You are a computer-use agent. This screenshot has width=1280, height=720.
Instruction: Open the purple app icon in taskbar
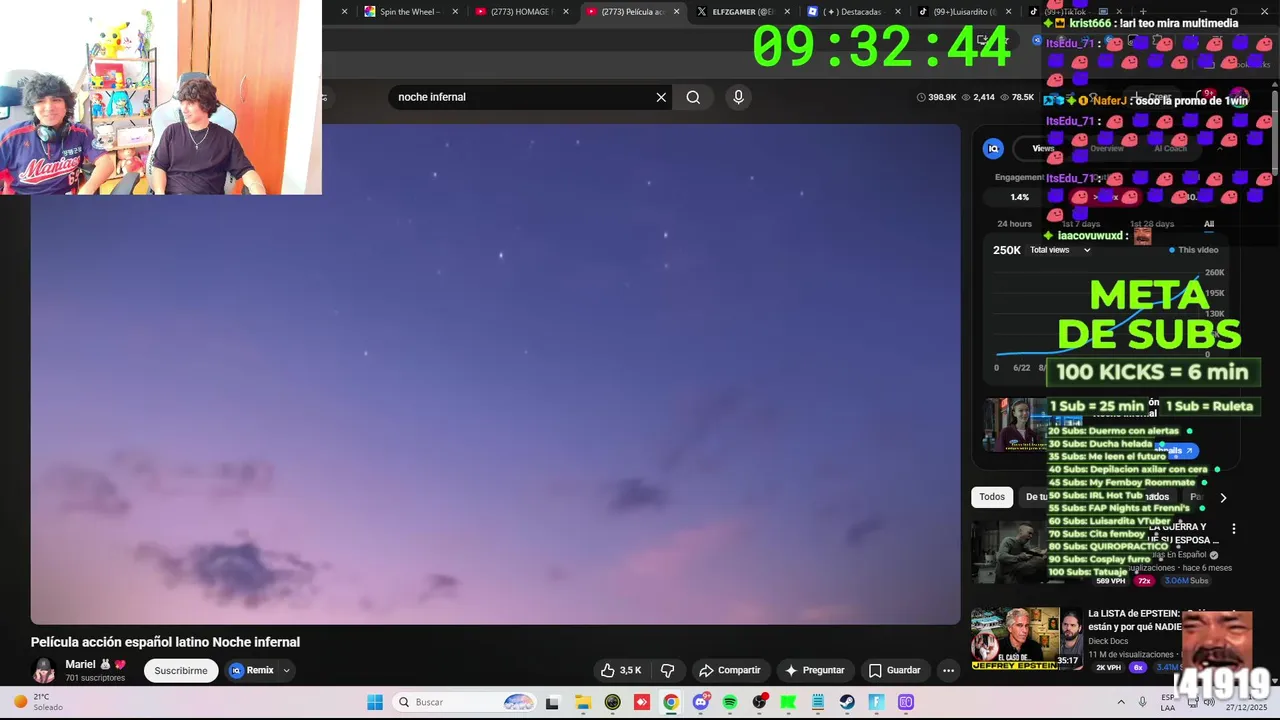906,702
